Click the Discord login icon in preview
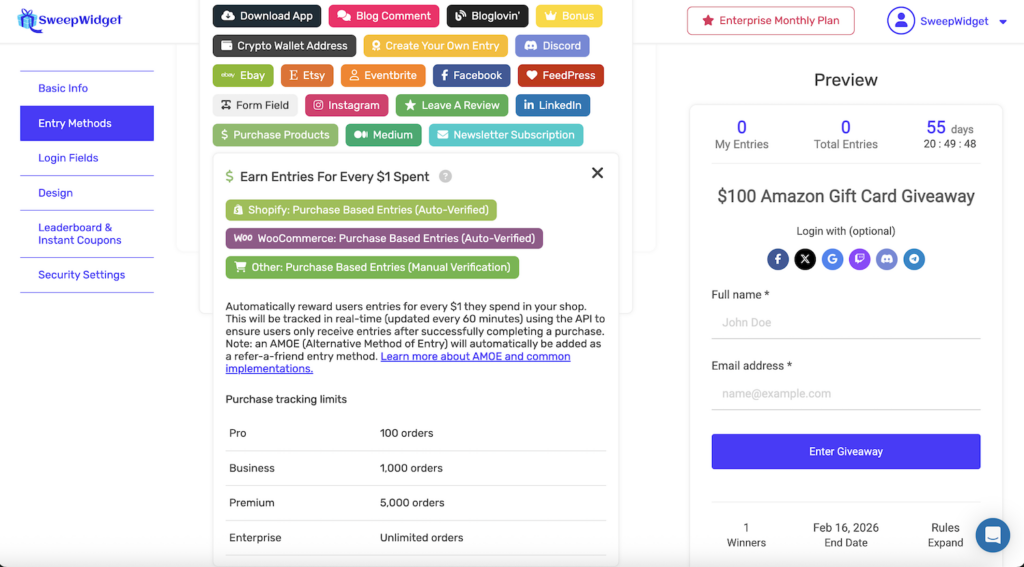The image size is (1024, 567). [886, 260]
